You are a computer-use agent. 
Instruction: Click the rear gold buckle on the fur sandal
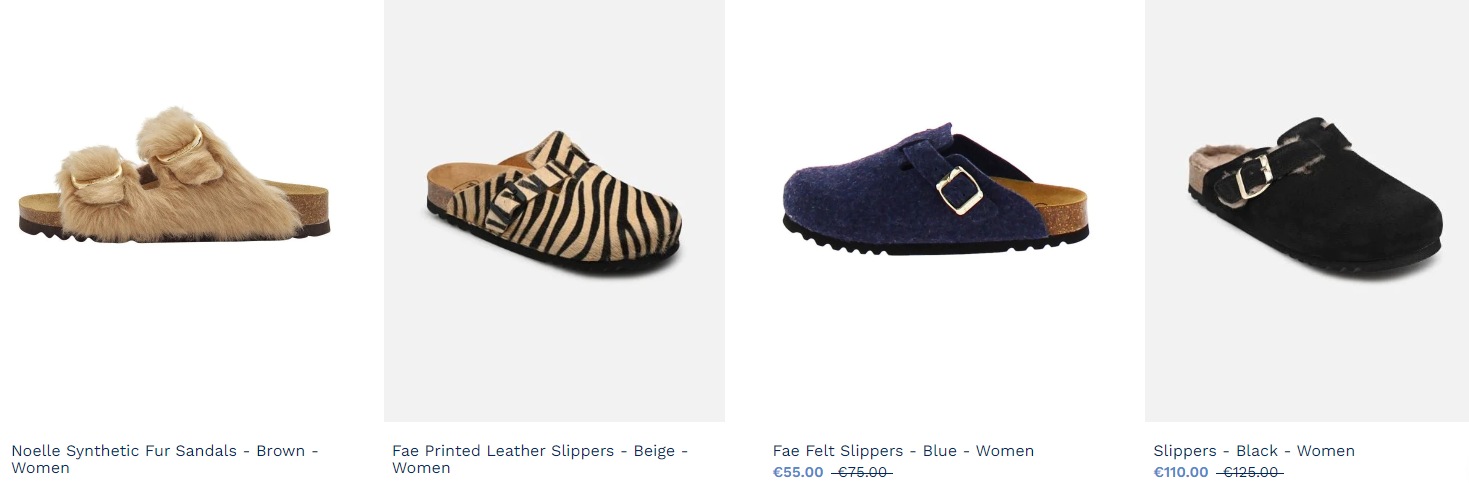(180, 146)
